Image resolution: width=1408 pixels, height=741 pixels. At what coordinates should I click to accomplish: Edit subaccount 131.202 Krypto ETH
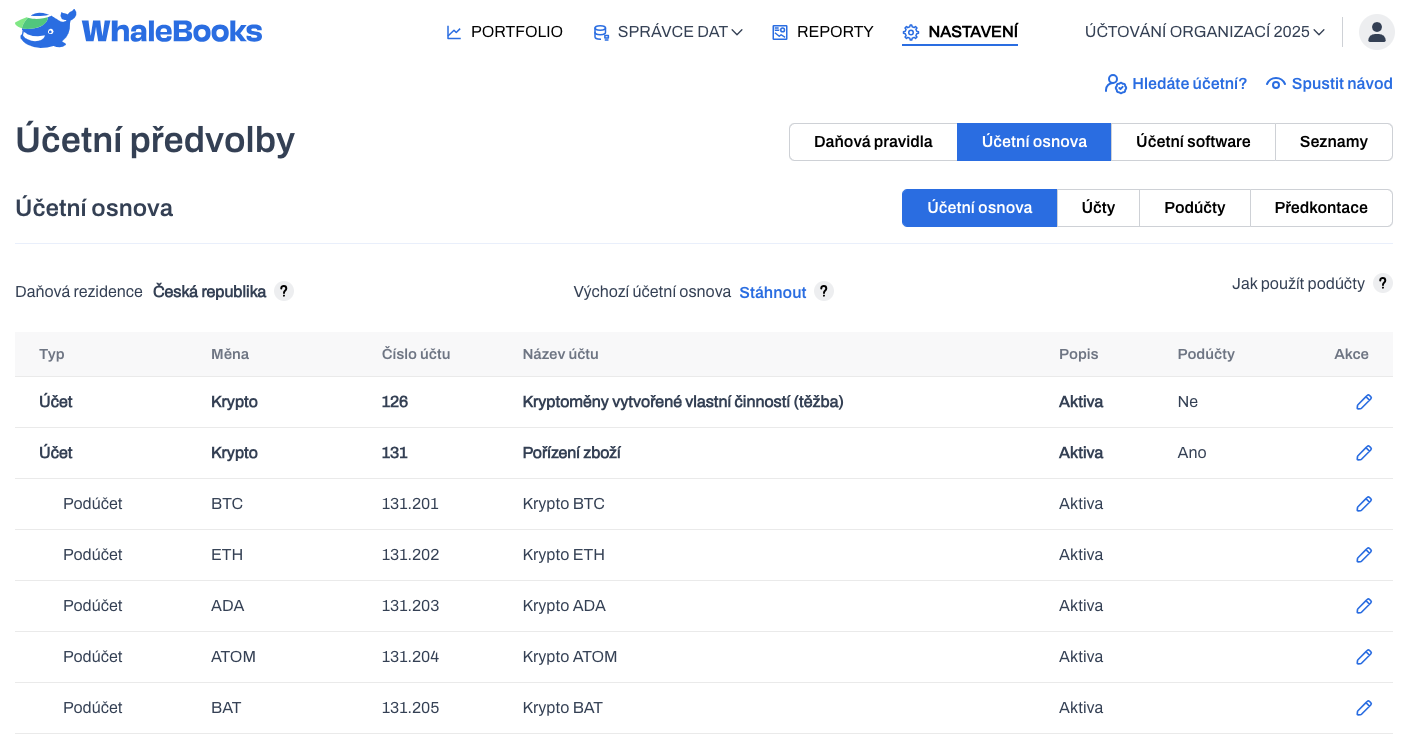1363,555
